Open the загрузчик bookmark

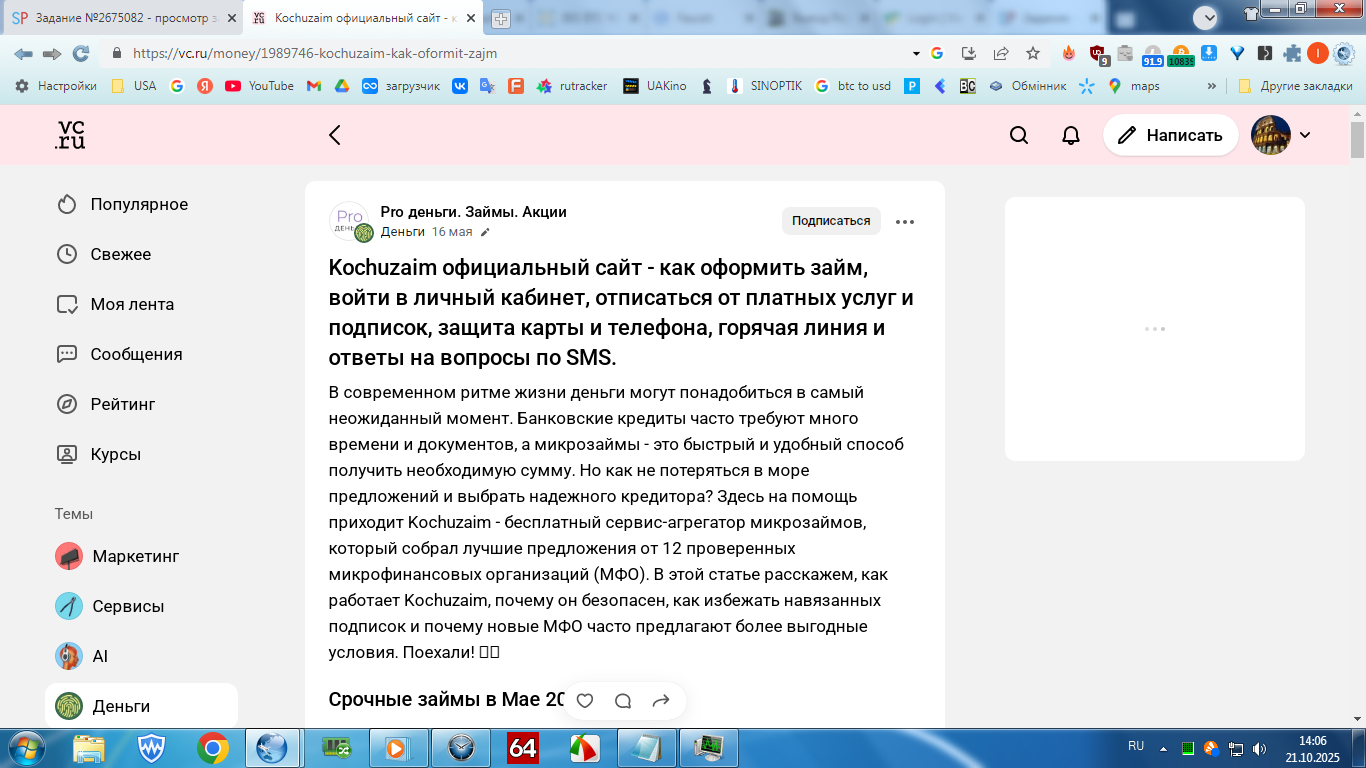point(401,86)
